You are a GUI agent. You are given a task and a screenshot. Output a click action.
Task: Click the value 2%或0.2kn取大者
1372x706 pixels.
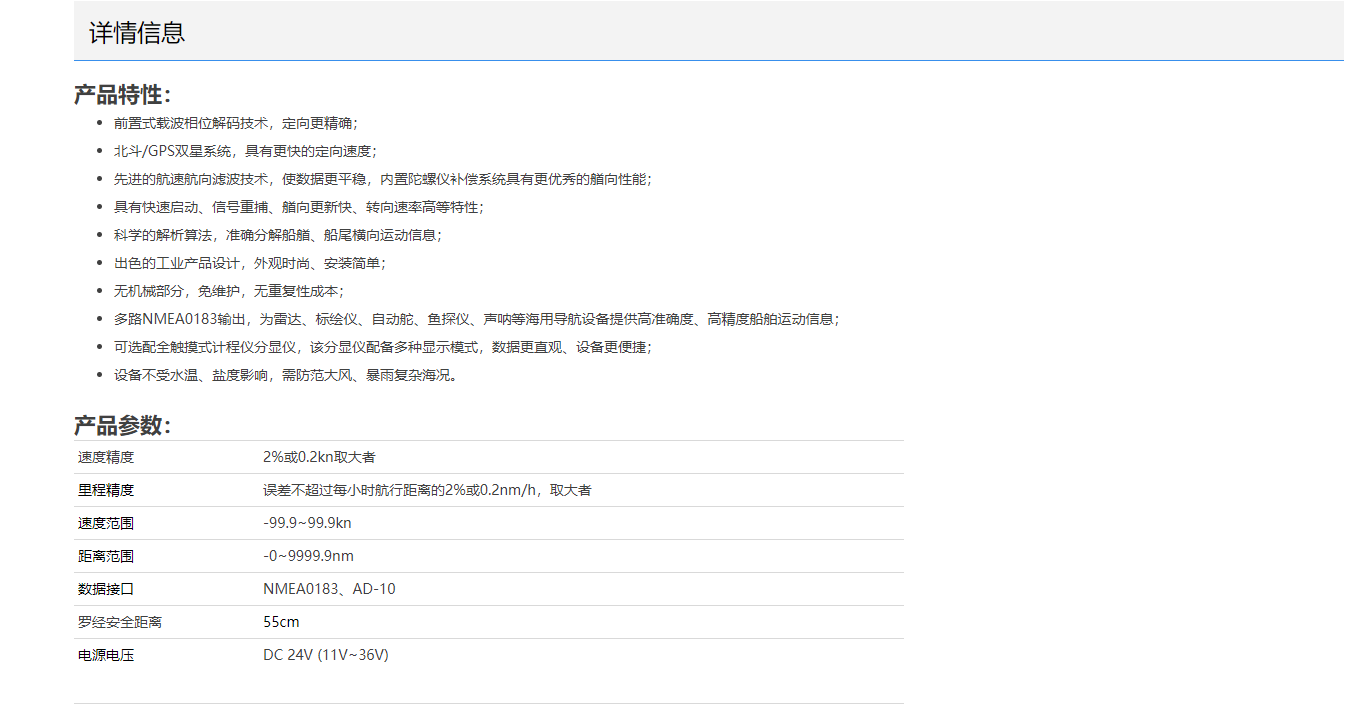[x=319, y=457]
